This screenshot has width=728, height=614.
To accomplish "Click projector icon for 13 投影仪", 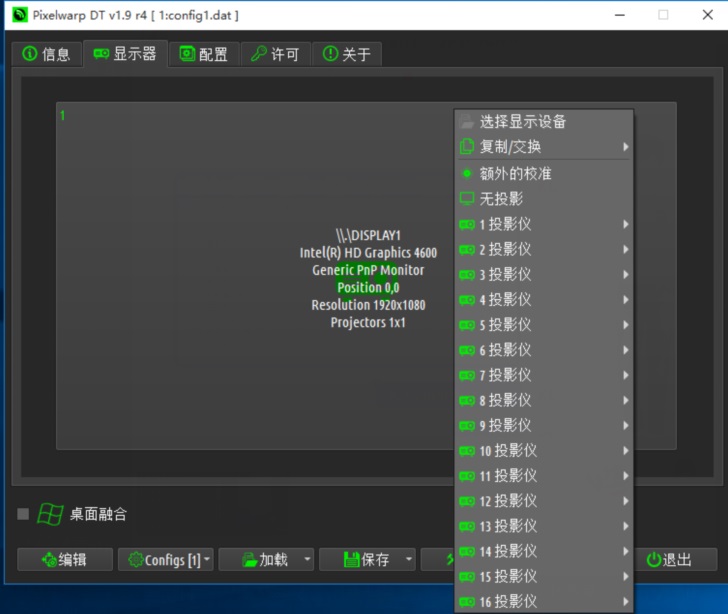I will coord(467,526).
